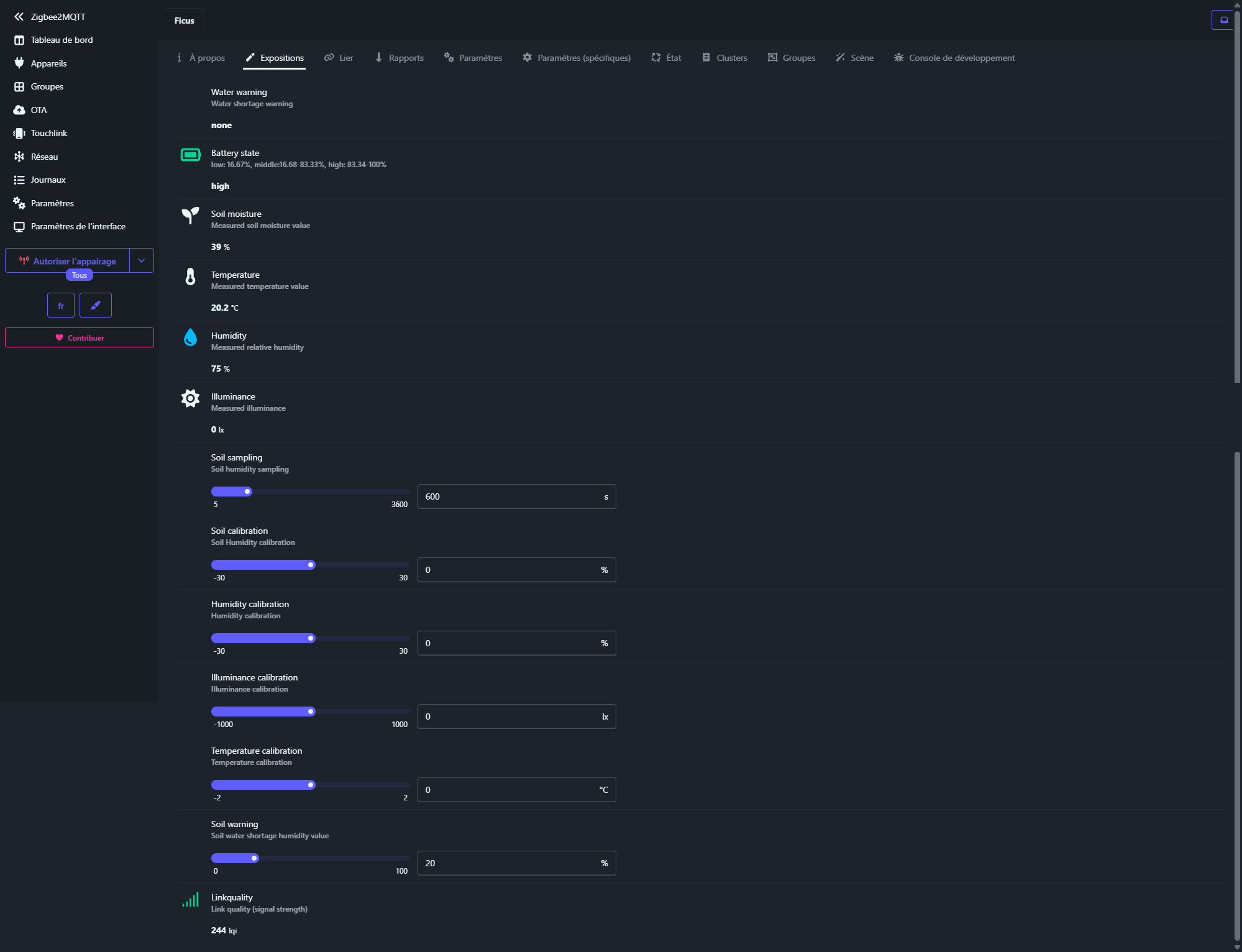
Task: Click the Soil sampling slider handle
Action: [x=248, y=492]
